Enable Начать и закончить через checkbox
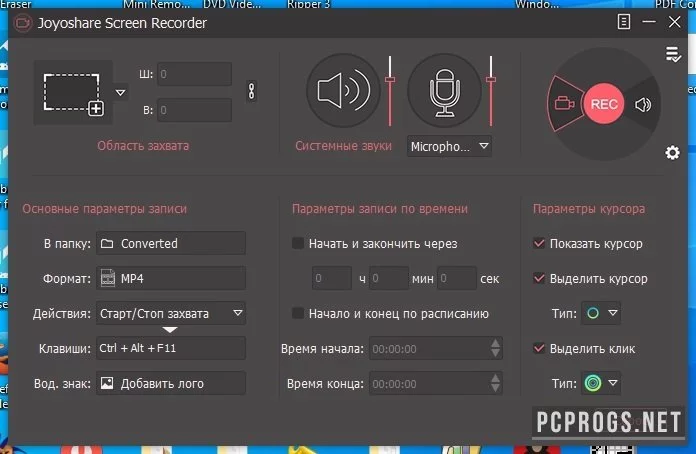Screen dimensions: 696x454 pos(298,243)
